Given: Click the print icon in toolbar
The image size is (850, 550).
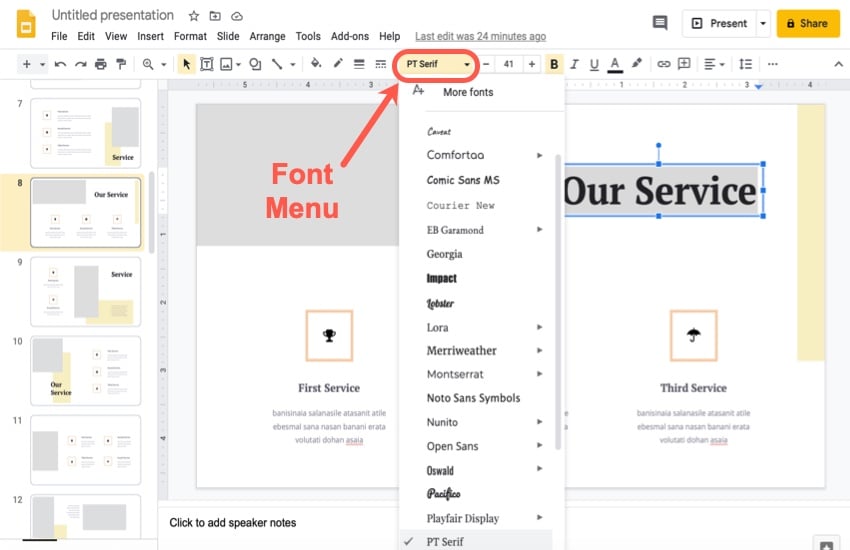Looking at the screenshot, I should 100,64.
